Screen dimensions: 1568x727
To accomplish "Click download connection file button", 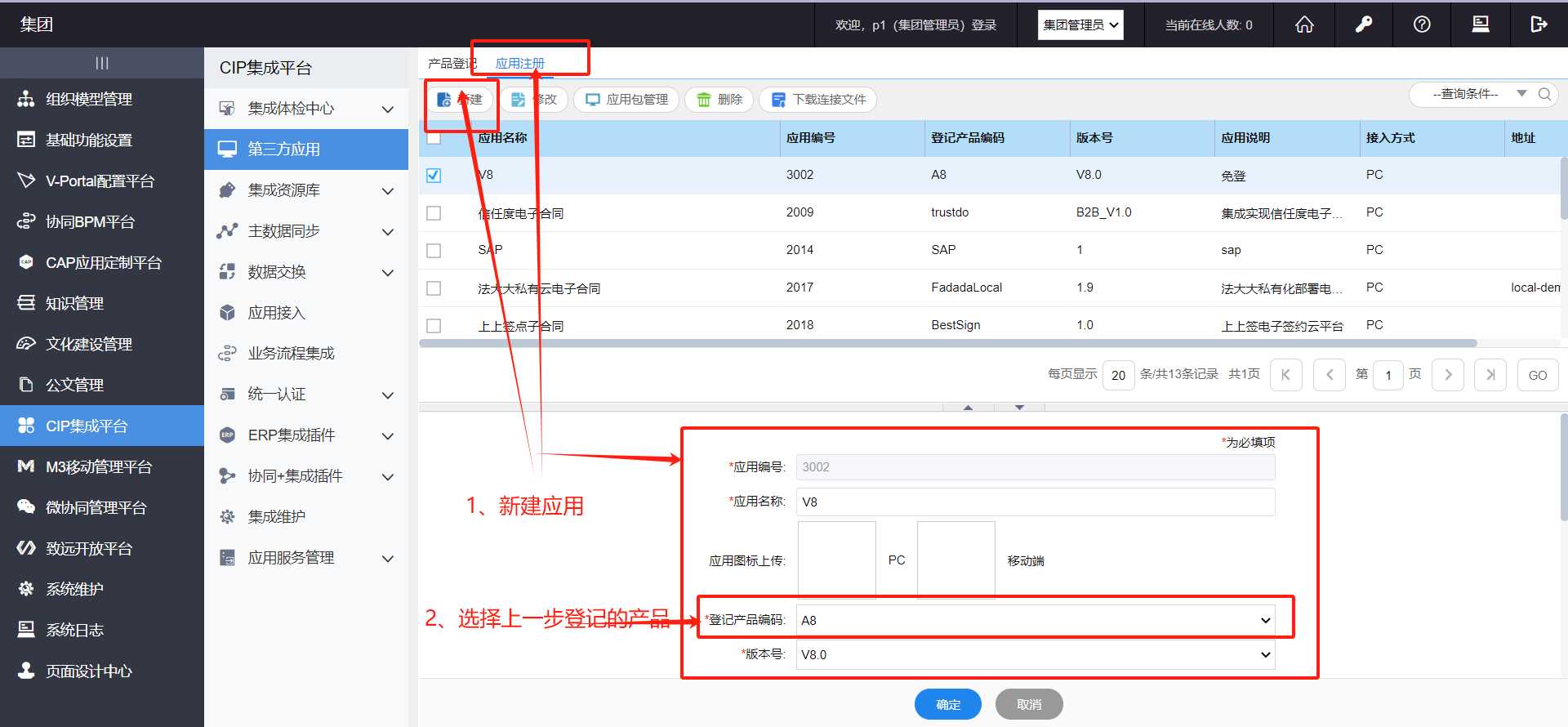I will click(x=818, y=100).
